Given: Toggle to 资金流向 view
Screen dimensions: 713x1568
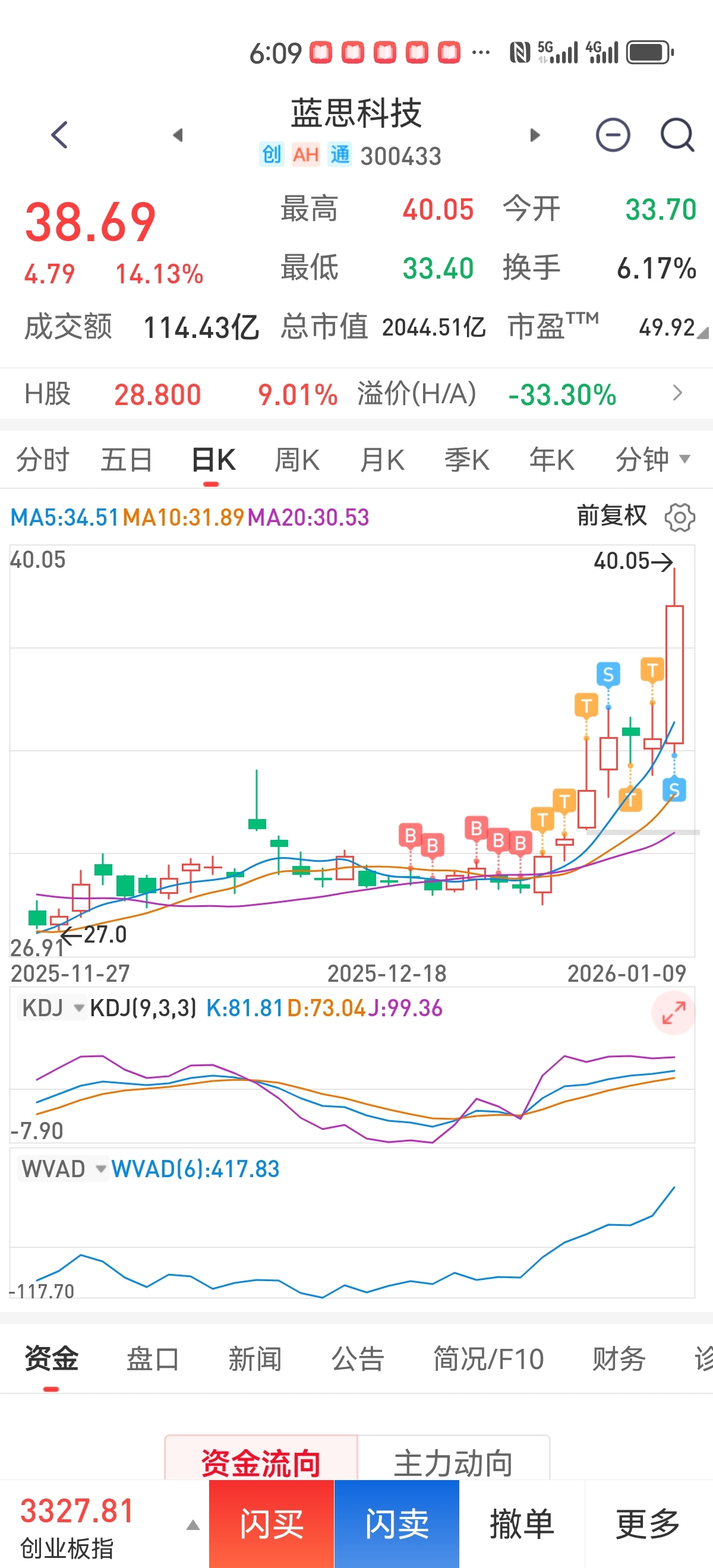Looking at the screenshot, I should pos(261,1459).
